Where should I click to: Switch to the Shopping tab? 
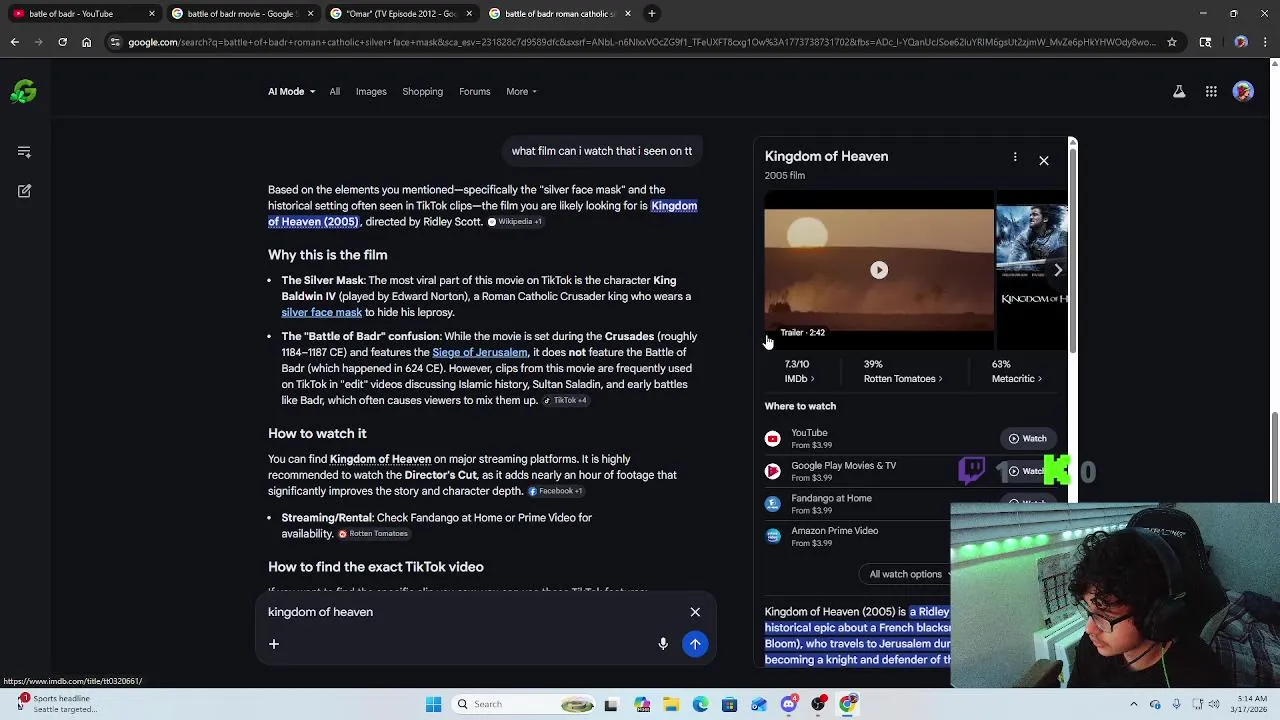click(422, 92)
